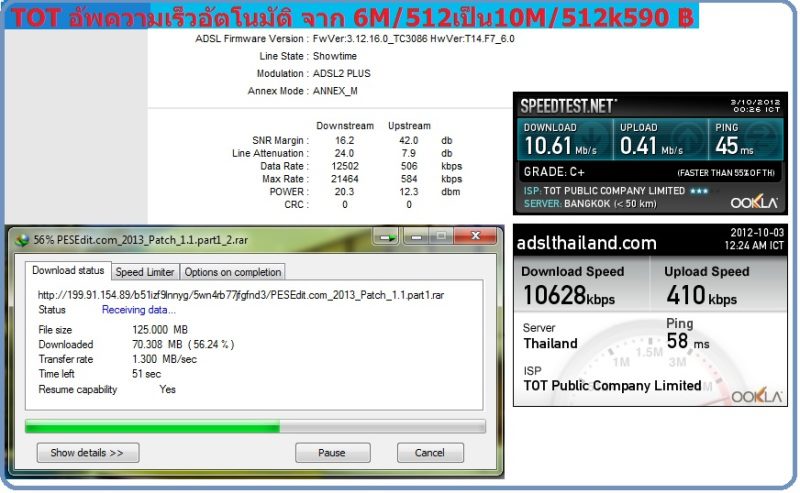The image size is (800, 493).
Task: Click the Upstream column header
Action: point(409,126)
